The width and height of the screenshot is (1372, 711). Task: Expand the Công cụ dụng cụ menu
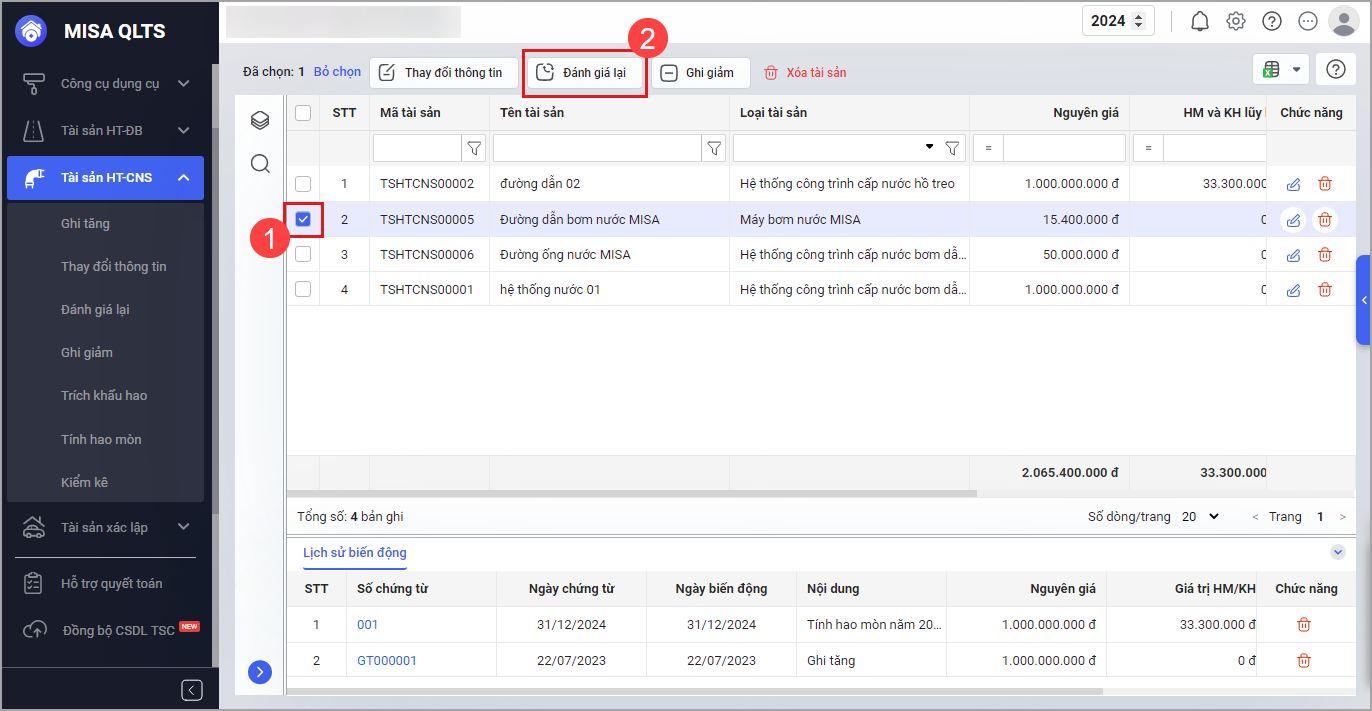[x=110, y=84]
